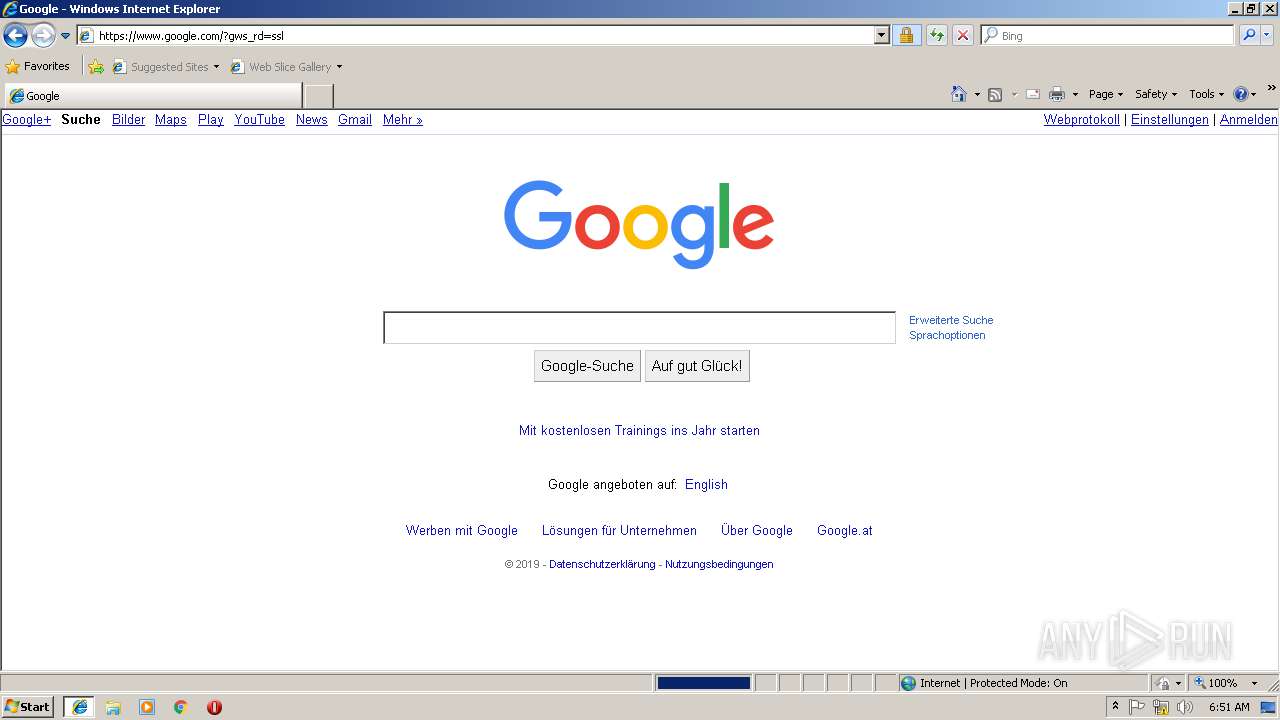
Task: Switch Google to English
Action: coord(706,485)
